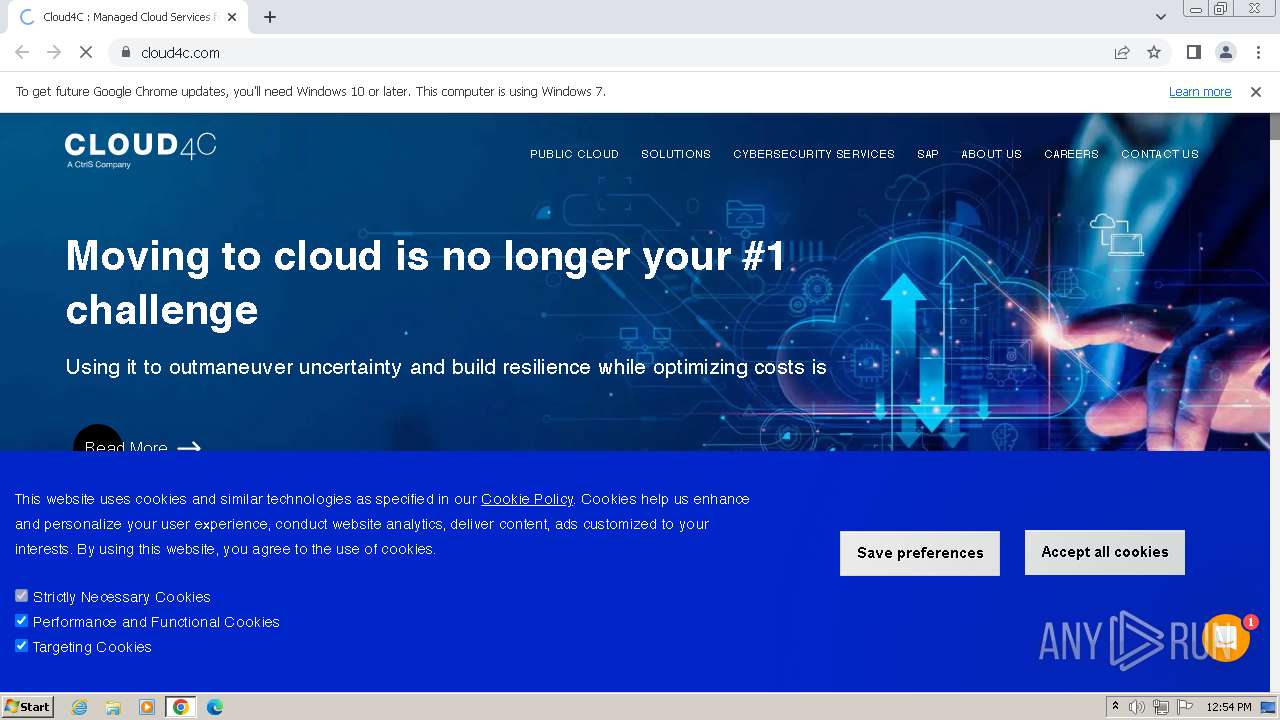This screenshot has height=720, width=1280.
Task: Bookmark this tab with star icon
Action: click(x=1154, y=52)
